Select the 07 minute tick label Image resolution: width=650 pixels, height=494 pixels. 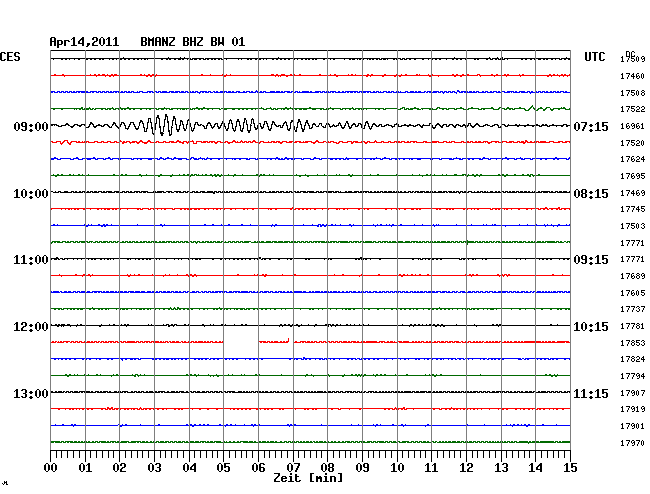tap(293, 468)
